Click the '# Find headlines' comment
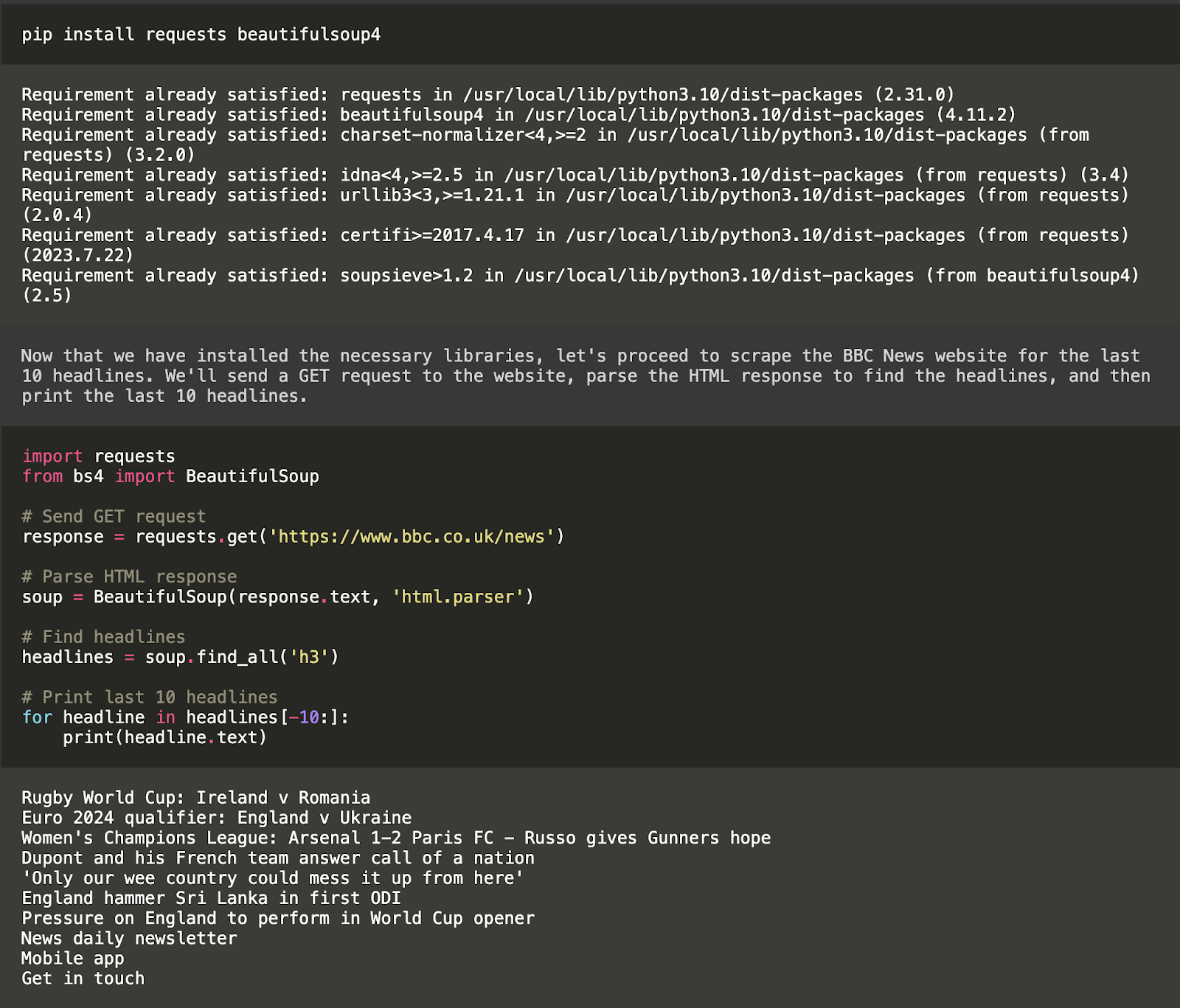This screenshot has height=1008, width=1180. [x=104, y=637]
